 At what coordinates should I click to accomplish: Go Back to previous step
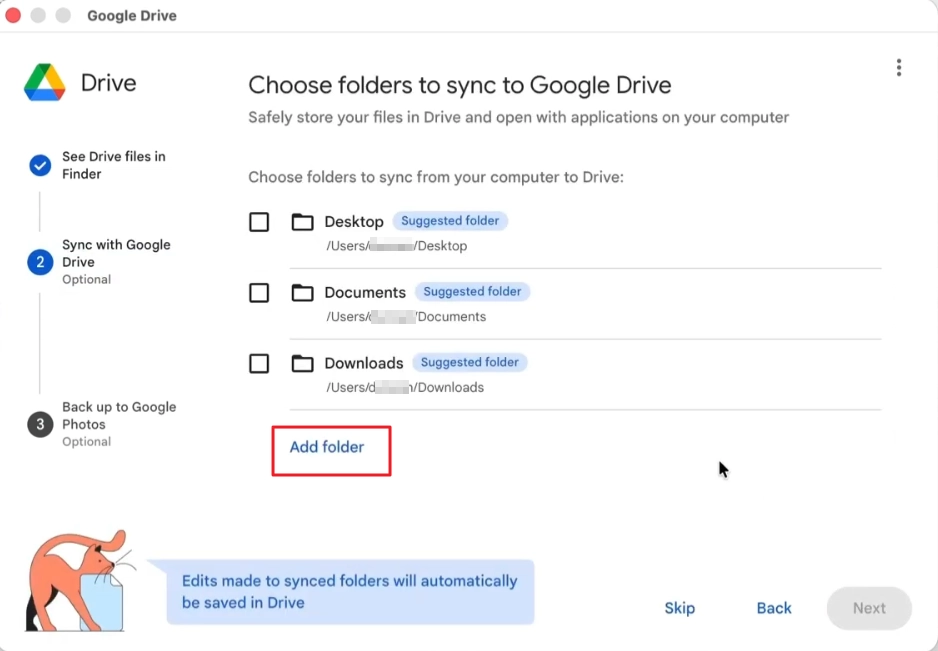773,608
